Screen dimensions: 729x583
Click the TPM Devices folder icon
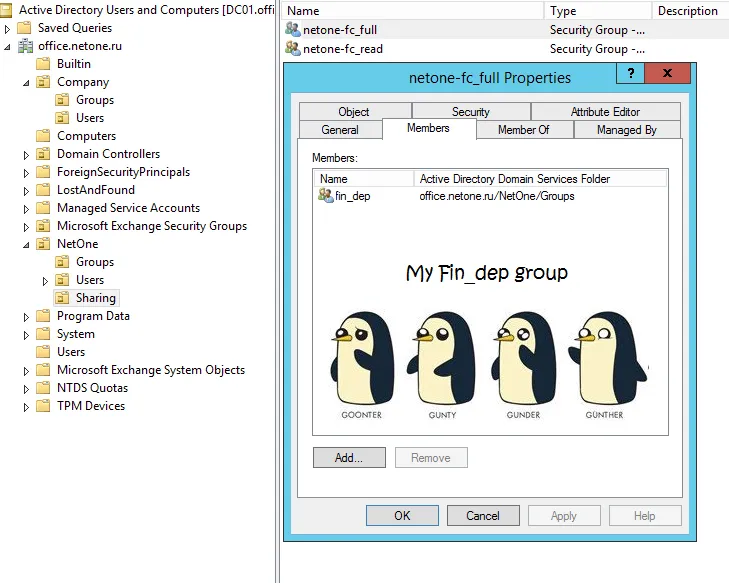tap(43, 406)
